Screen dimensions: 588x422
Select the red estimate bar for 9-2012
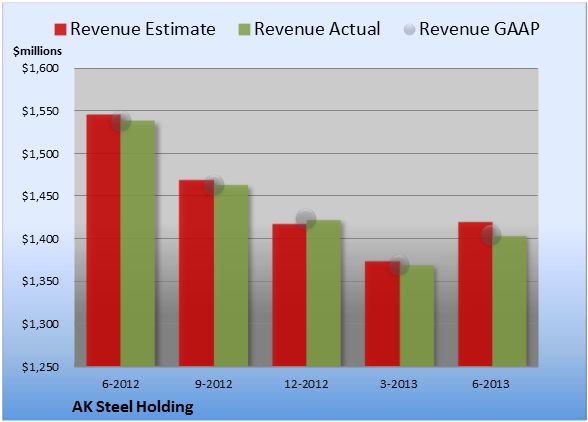pos(196,273)
